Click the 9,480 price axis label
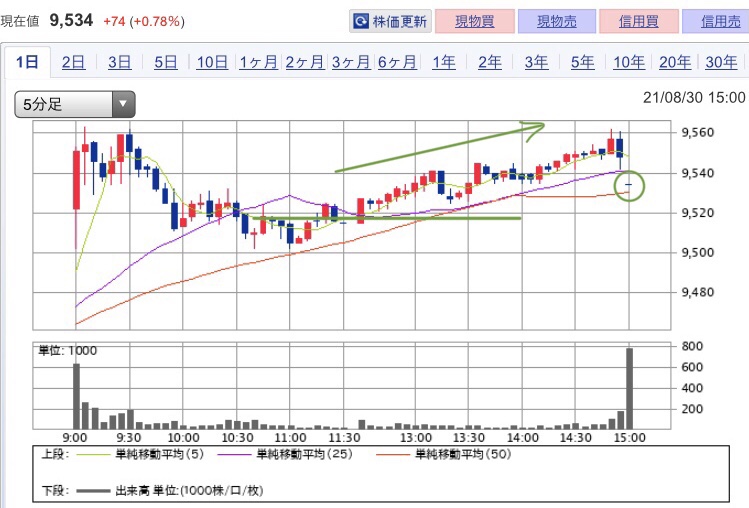Screen dimensions: 749x508 click(x=698, y=292)
